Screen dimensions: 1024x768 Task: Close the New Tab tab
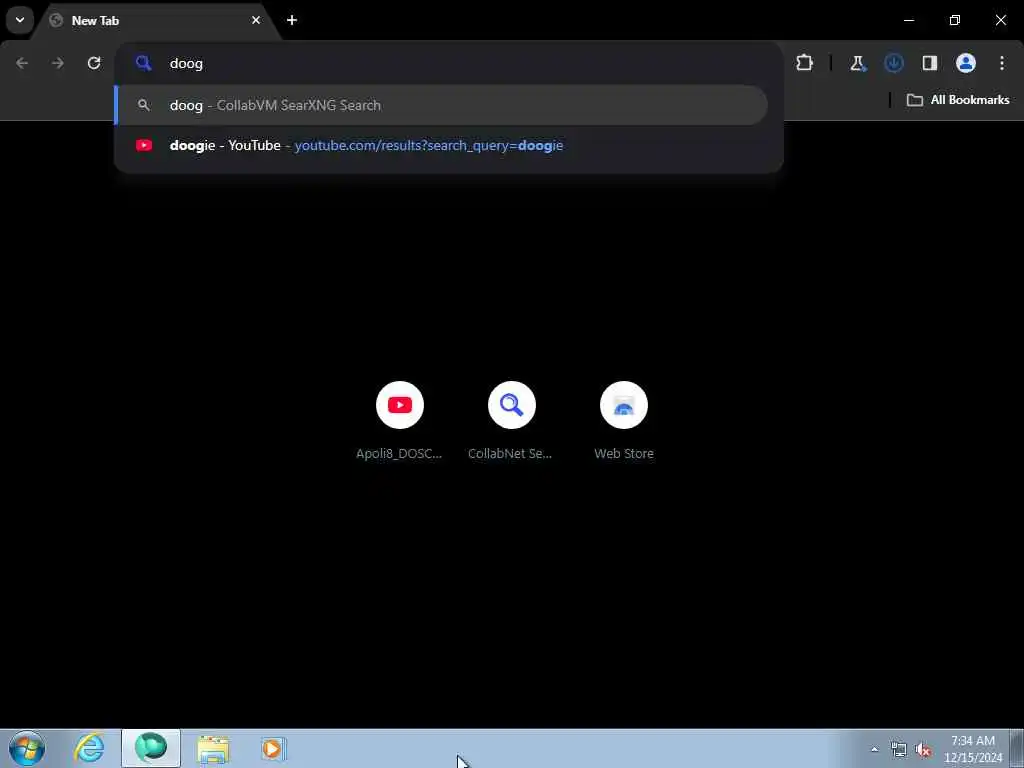coord(256,20)
